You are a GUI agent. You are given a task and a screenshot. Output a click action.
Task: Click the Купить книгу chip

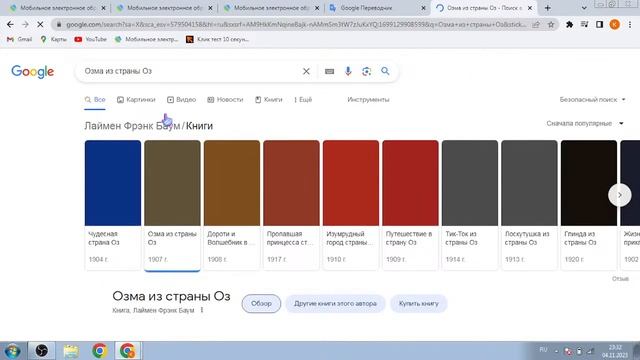419,304
